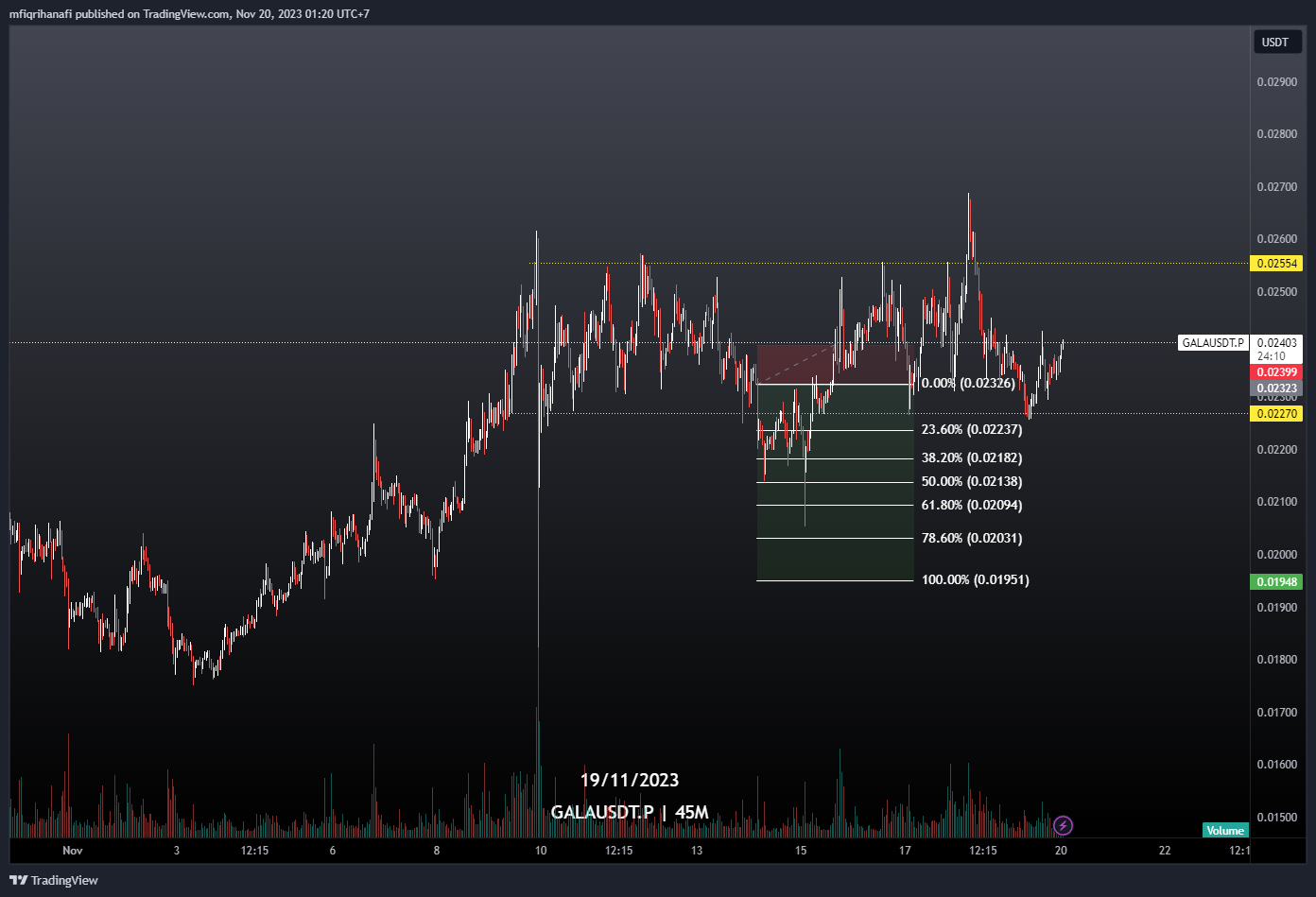Click the 22 date label on time axis
This screenshot has width=1316, height=897.
pyautogui.click(x=1165, y=851)
